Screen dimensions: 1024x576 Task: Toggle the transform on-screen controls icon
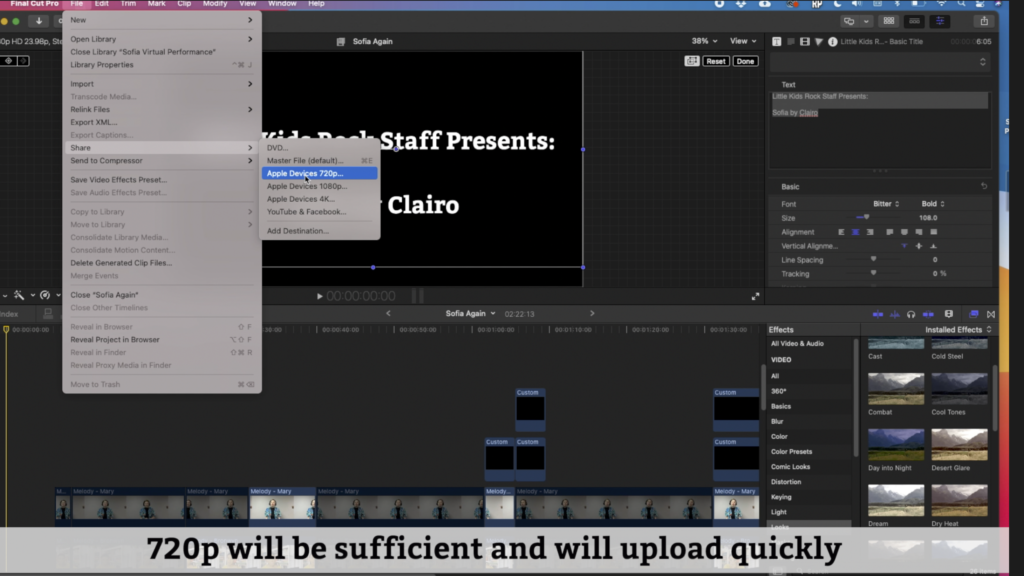click(x=692, y=61)
